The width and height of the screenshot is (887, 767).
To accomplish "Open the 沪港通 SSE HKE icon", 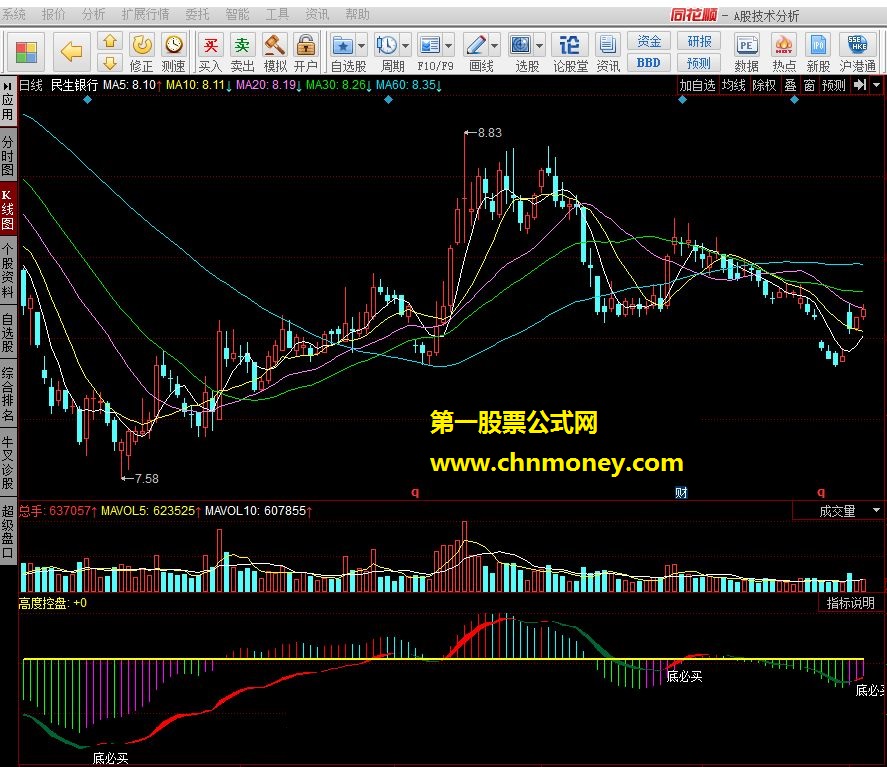I will [858, 53].
